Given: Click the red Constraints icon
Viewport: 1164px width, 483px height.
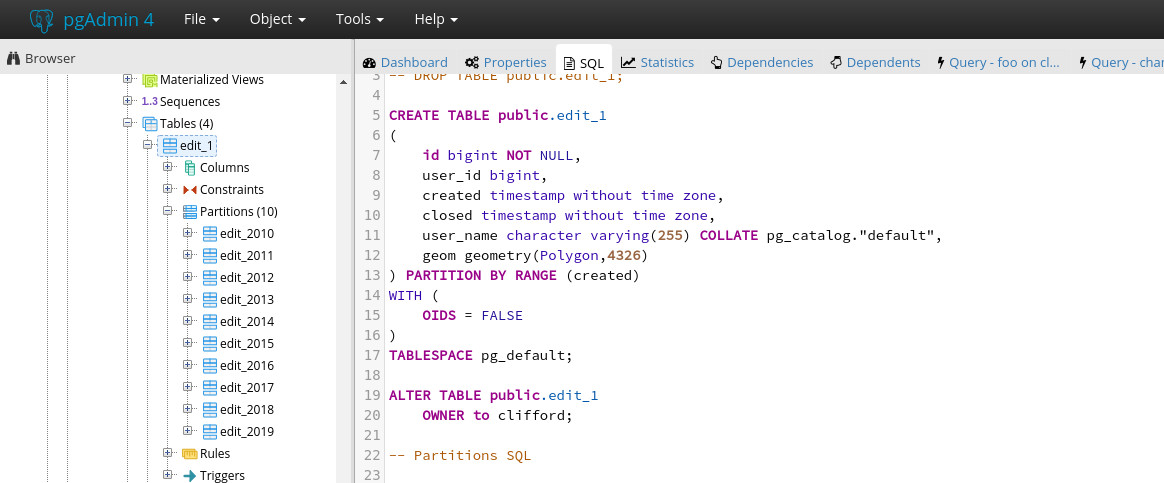Looking at the screenshot, I should (189, 190).
